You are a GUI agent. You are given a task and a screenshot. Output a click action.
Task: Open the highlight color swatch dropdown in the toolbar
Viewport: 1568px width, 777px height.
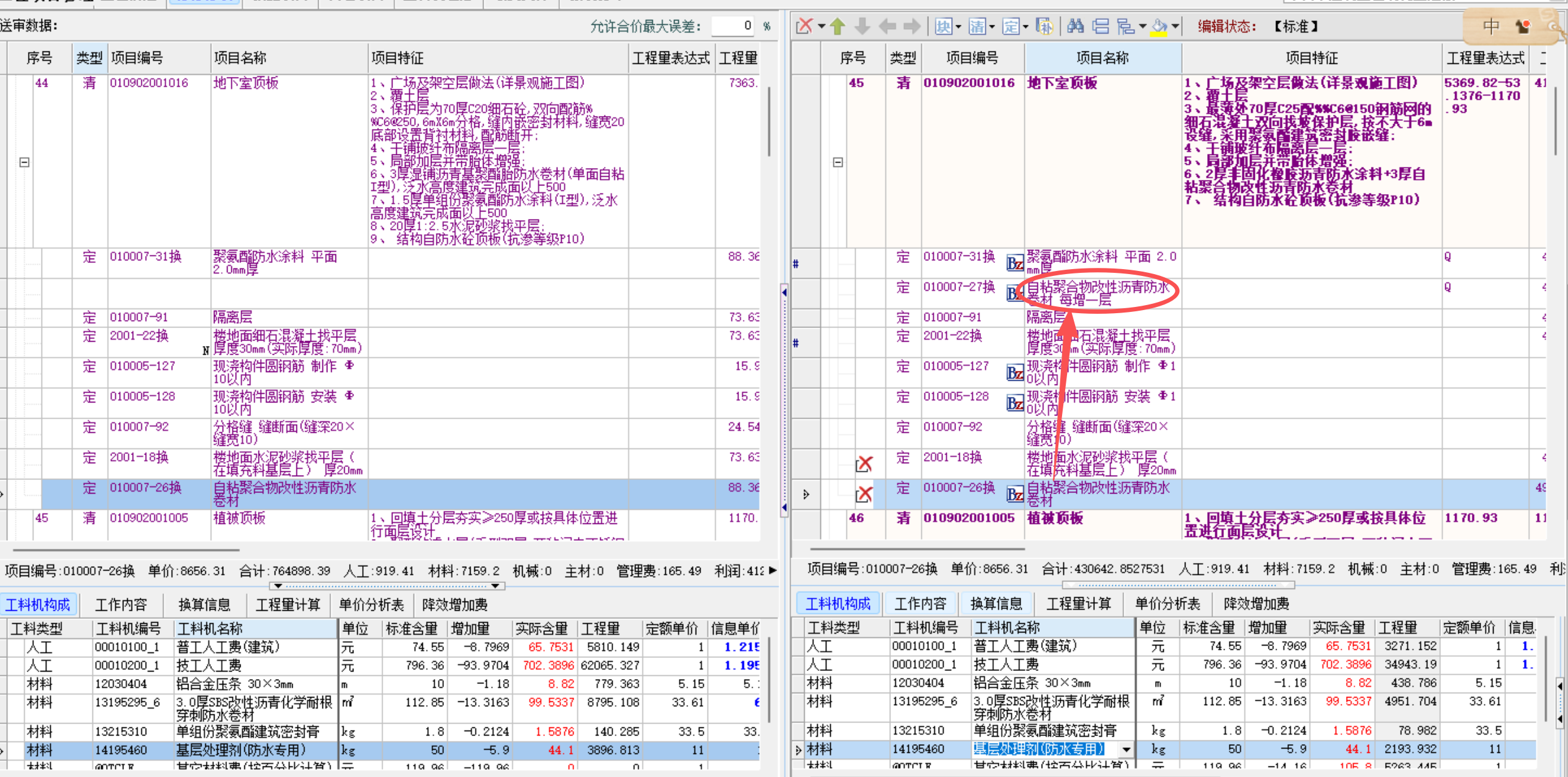1174,26
